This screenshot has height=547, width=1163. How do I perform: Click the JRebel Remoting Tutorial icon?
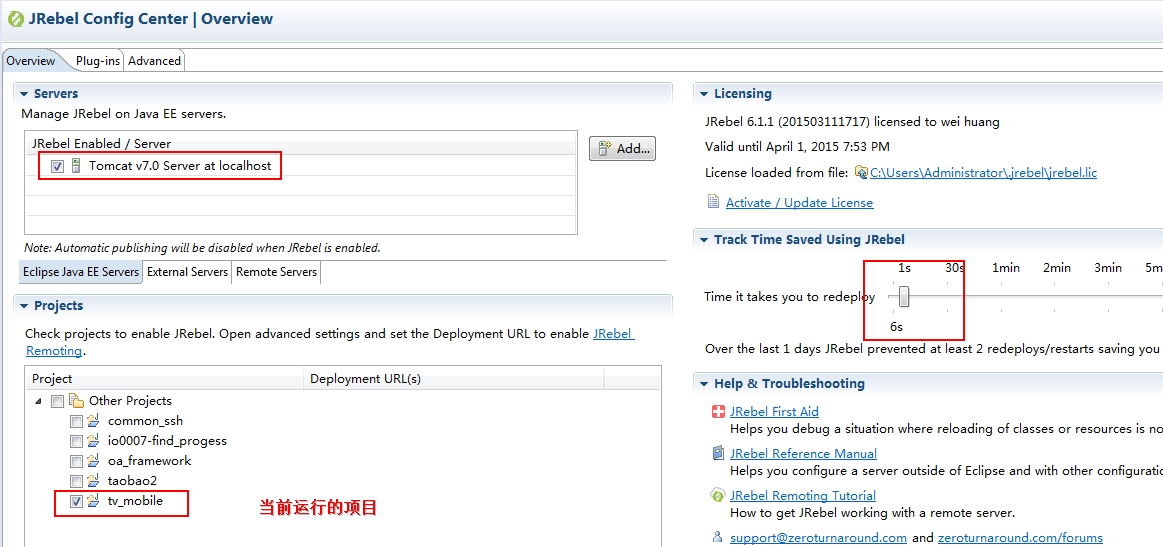tap(717, 496)
